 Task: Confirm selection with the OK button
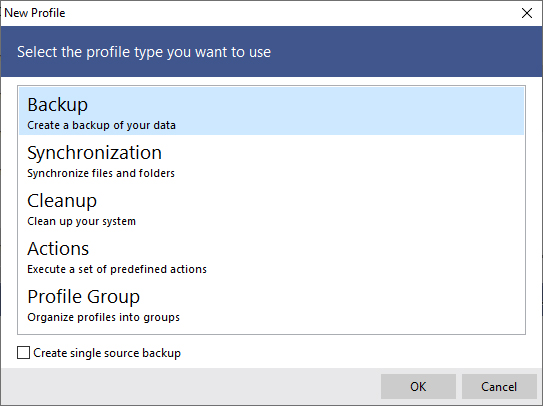[418, 386]
